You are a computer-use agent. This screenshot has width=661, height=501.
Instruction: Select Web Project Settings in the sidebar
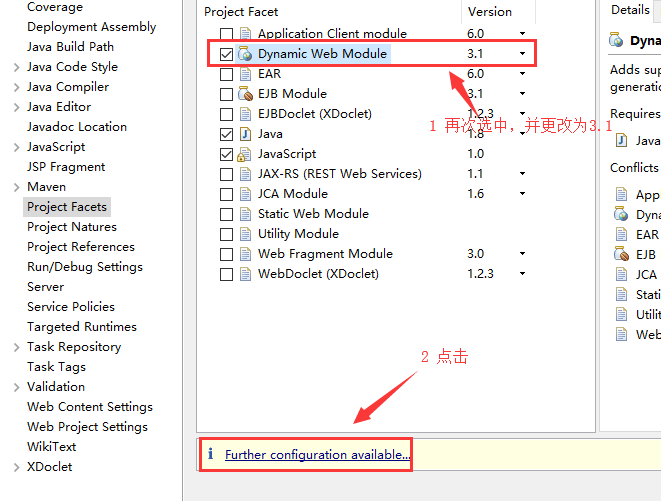[87, 427]
